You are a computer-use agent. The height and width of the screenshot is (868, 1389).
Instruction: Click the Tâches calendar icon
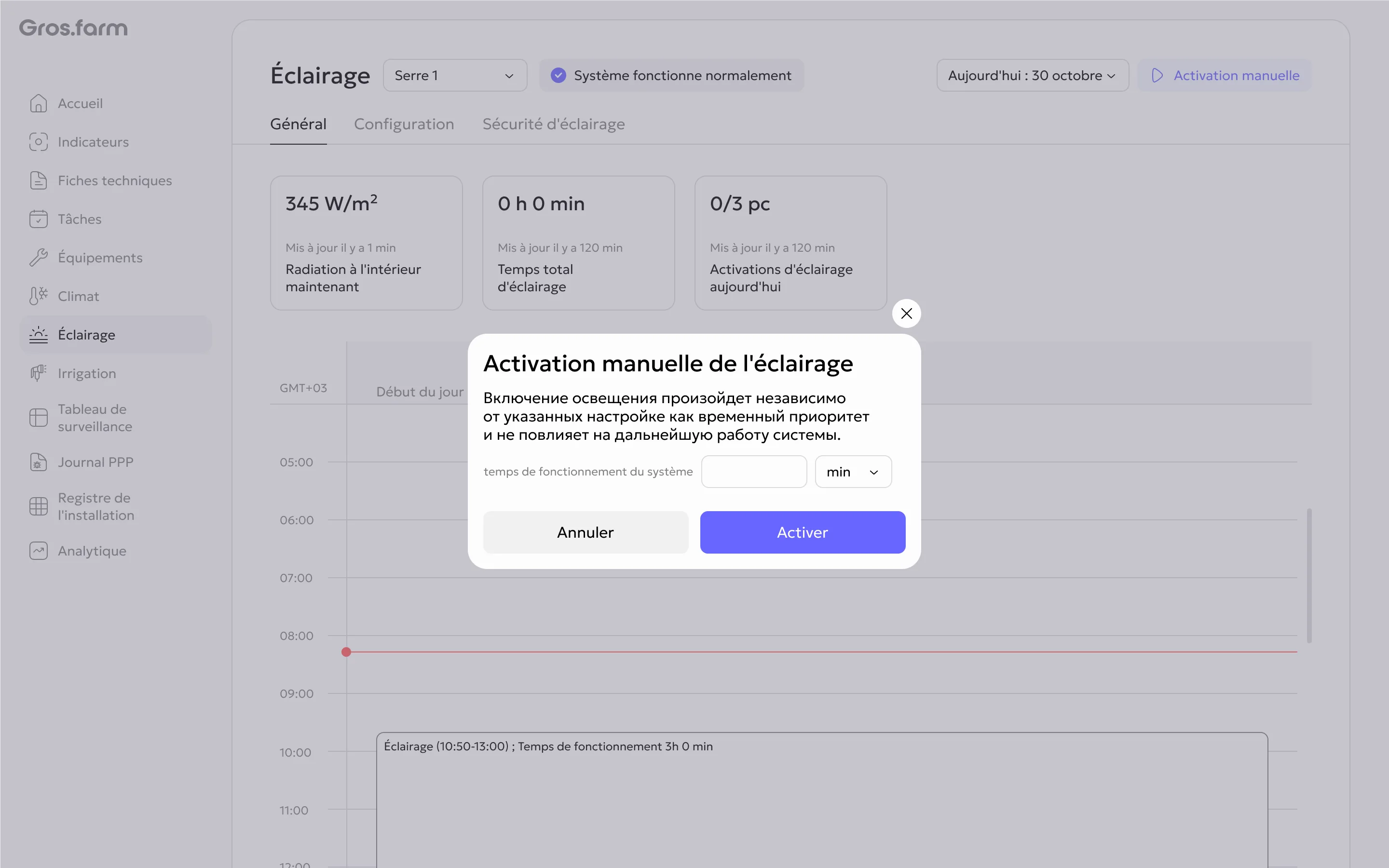coord(38,219)
